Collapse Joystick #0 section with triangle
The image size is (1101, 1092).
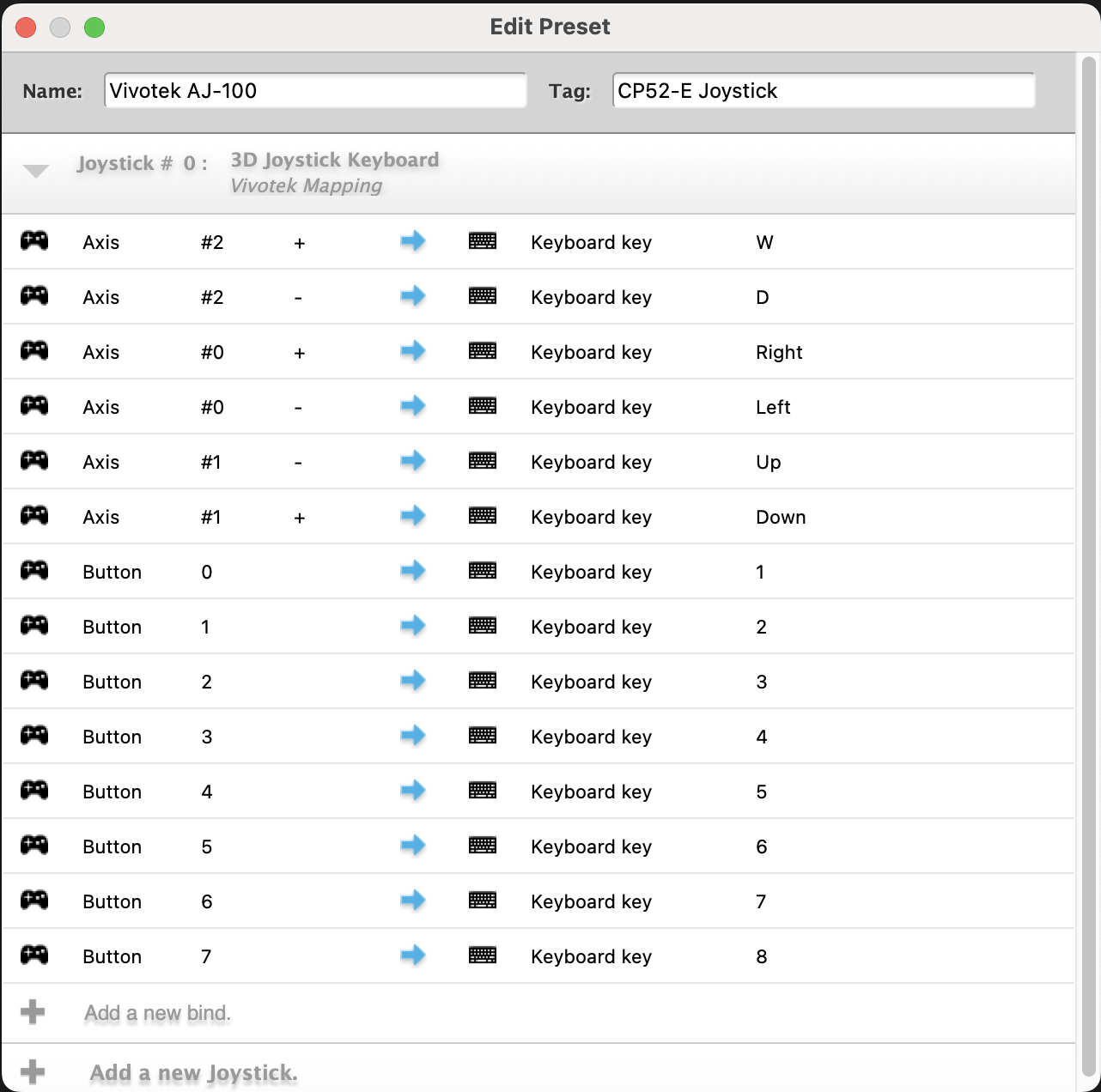pos(36,171)
